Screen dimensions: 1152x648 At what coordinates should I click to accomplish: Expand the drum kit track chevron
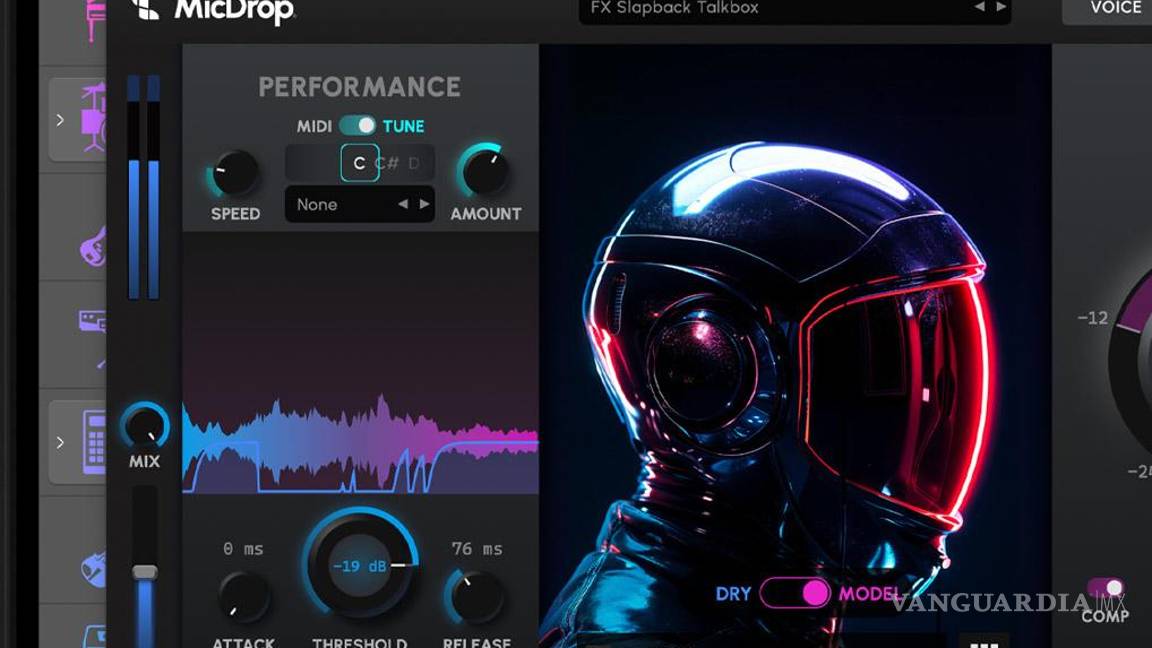pyautogui.click(x=60, y=120)
